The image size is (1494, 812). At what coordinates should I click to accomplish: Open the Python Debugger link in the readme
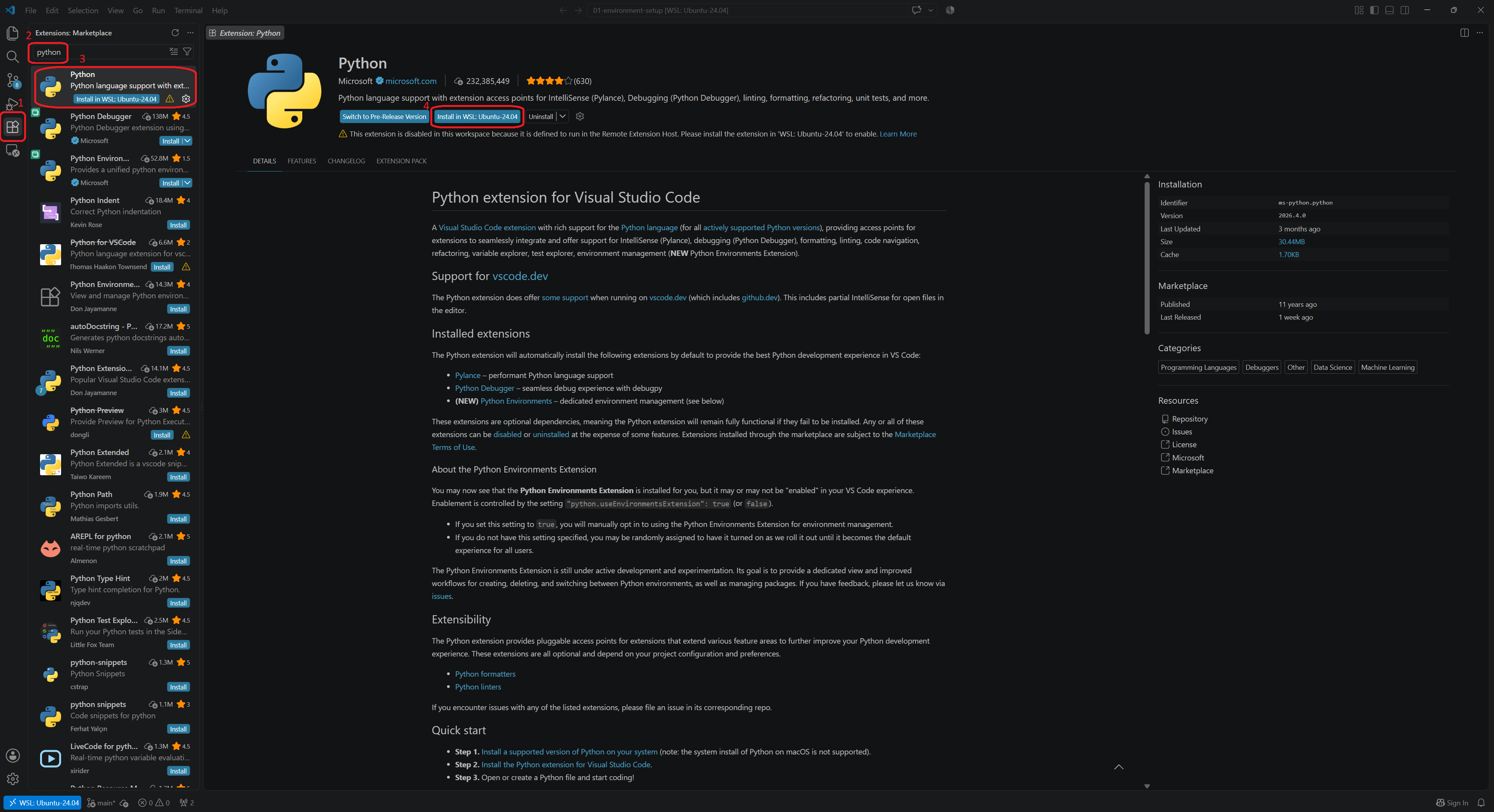[x=484, y=388]
